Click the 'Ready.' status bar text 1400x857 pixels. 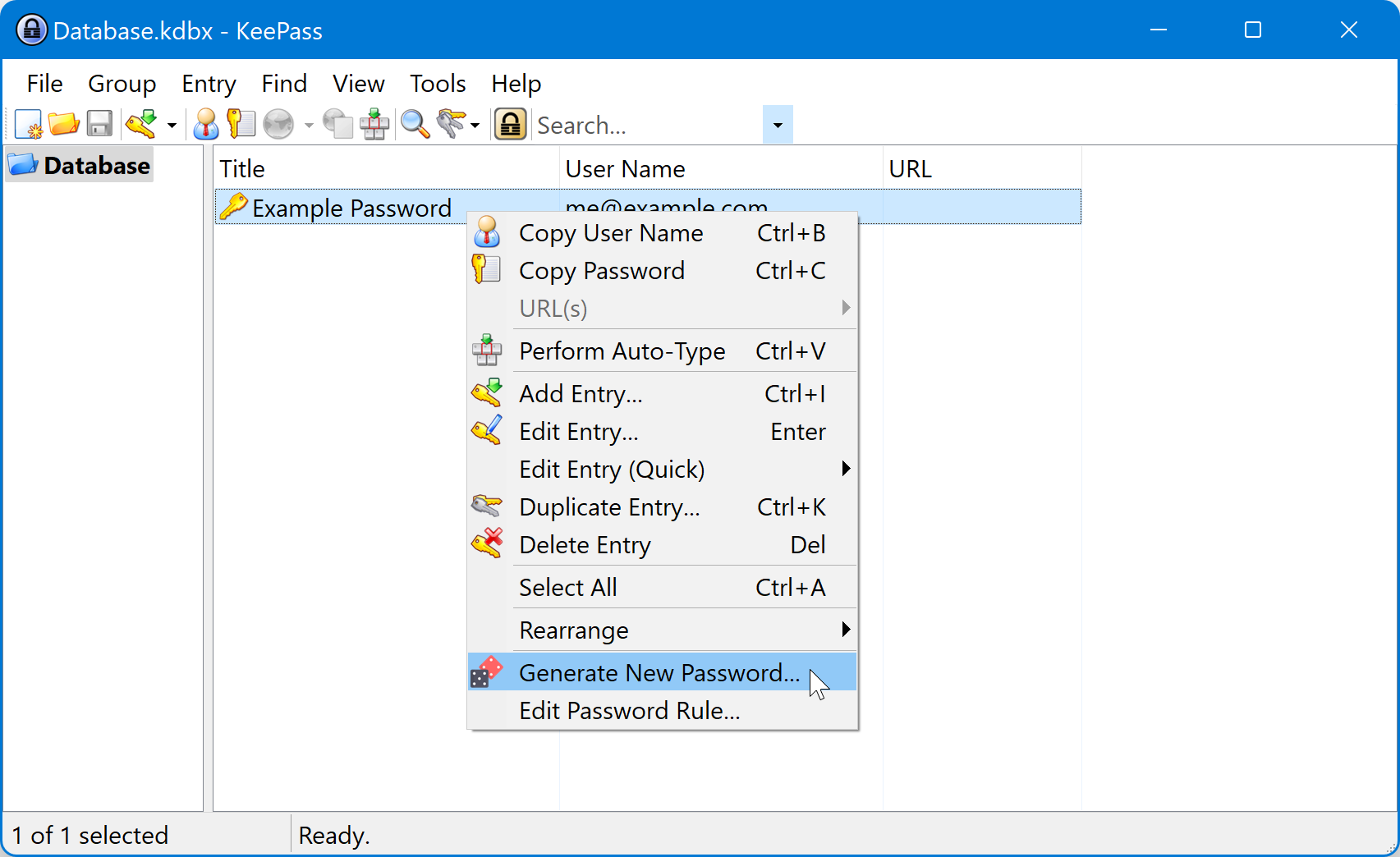[x=334, y=836]
